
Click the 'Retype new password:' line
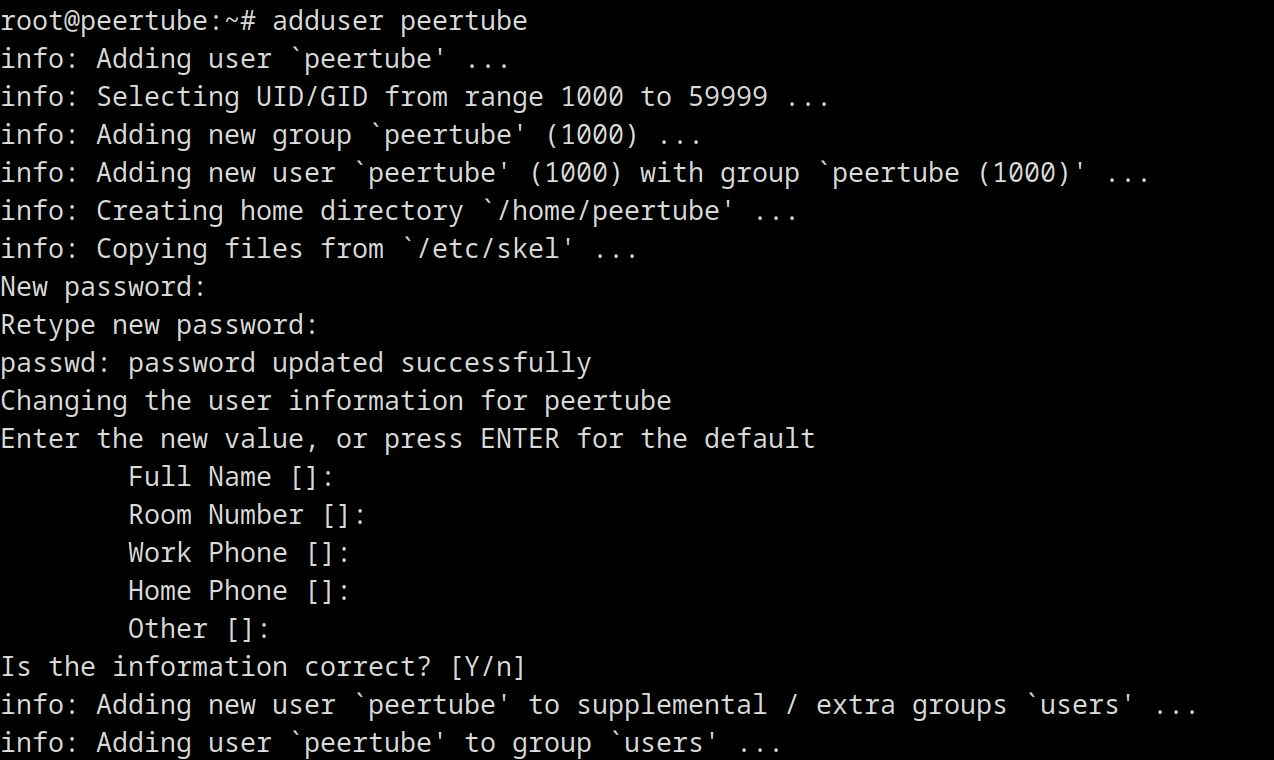pyautogui.click(x=159, y=325)
